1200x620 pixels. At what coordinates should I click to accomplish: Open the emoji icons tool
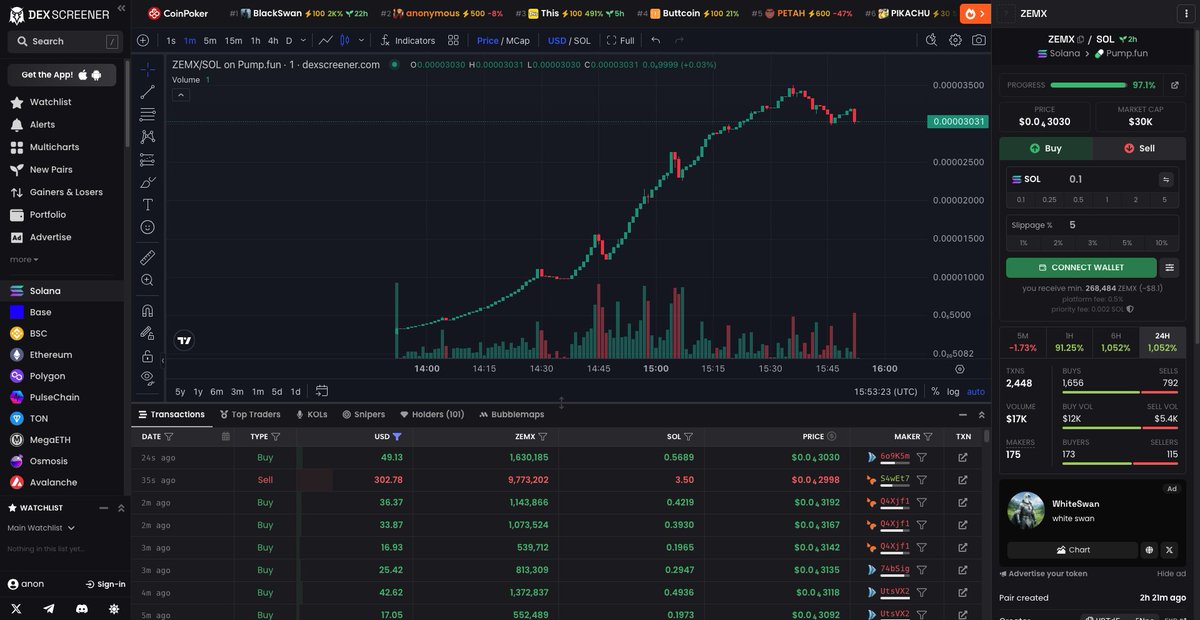148,227
